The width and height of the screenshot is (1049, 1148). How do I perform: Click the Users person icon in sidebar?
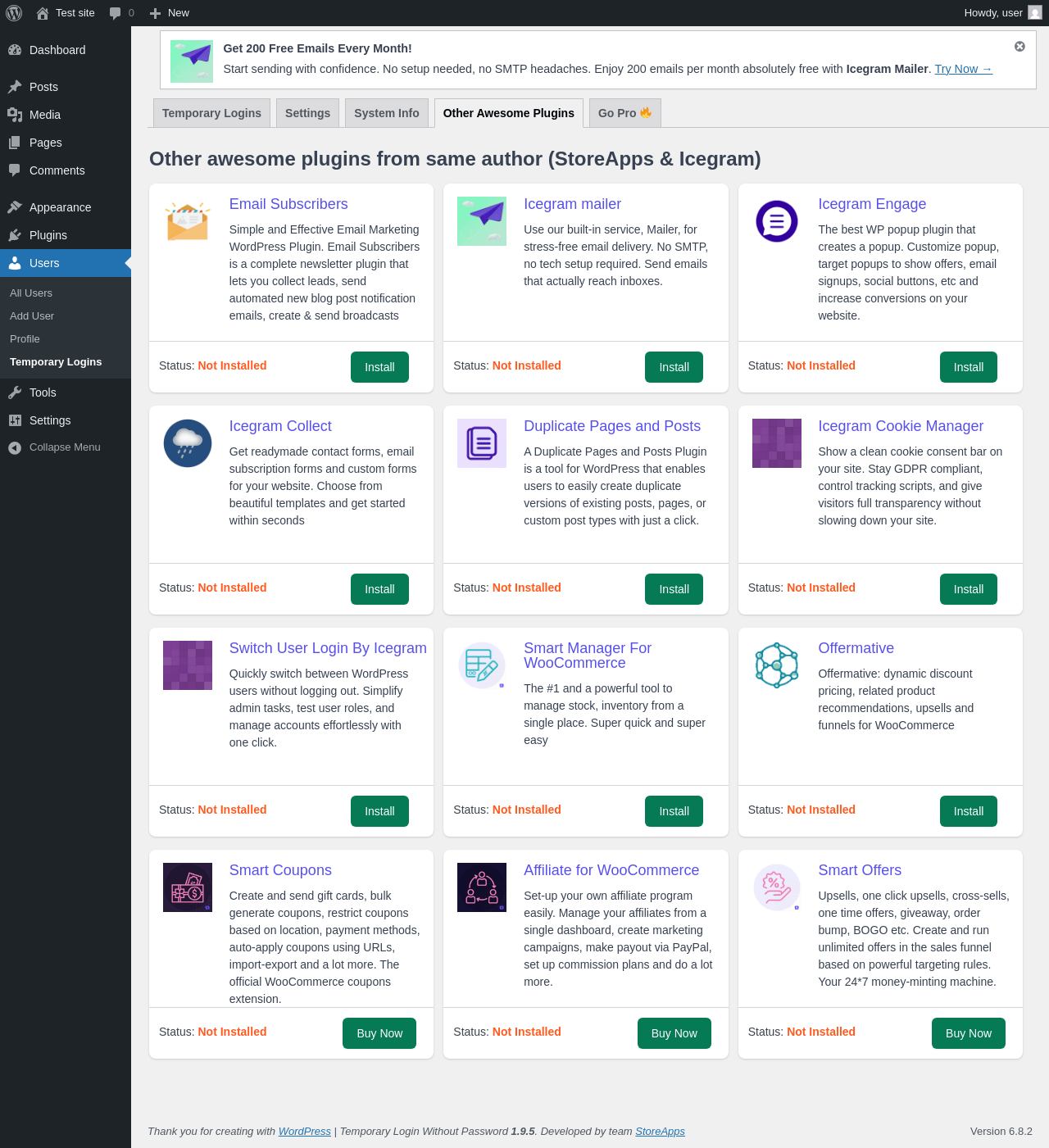click(15, 263)
